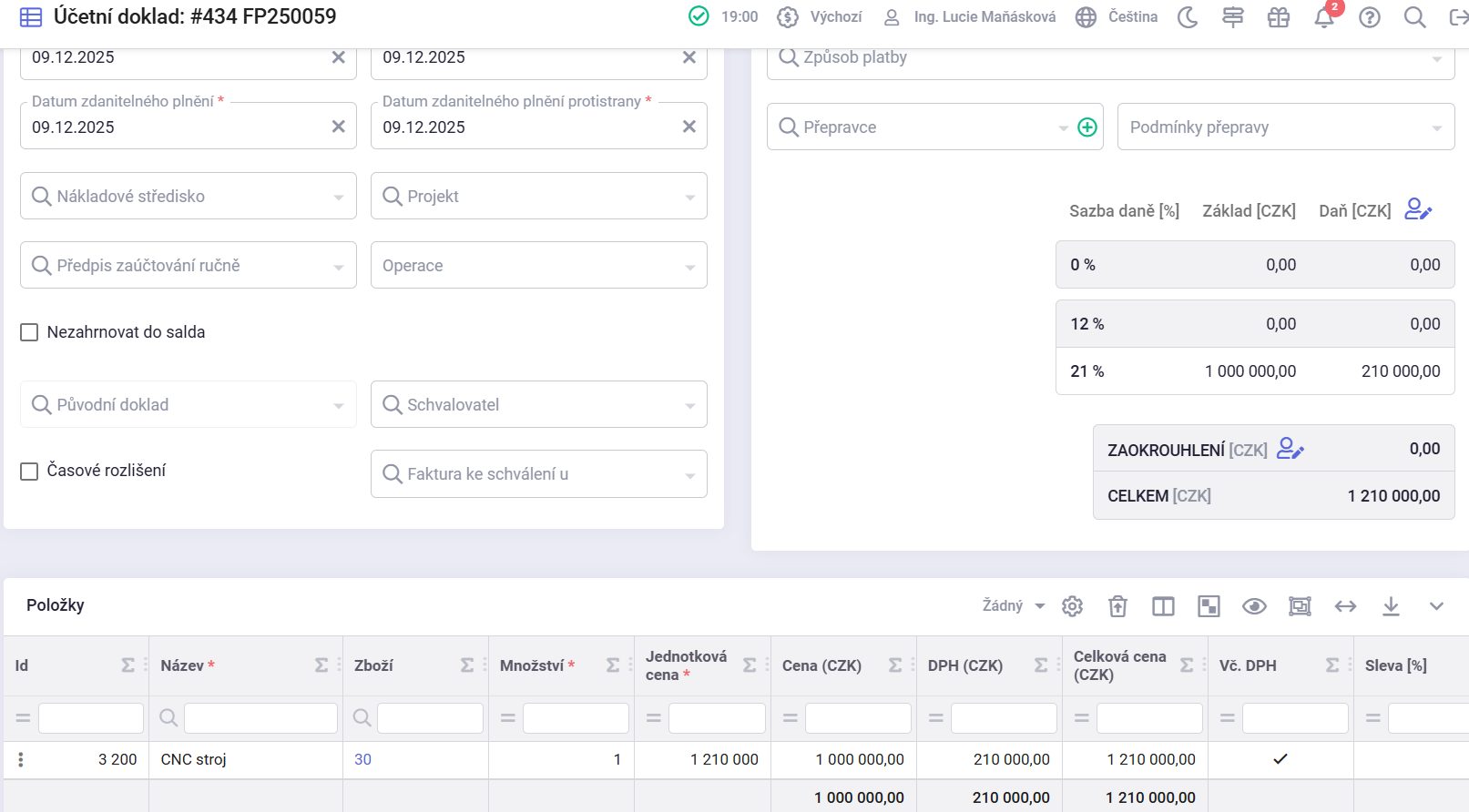The height and width of the screenshot is (812, 1469).
Task: Toggle dark mode moon icon
Action: click(1188, 17)
